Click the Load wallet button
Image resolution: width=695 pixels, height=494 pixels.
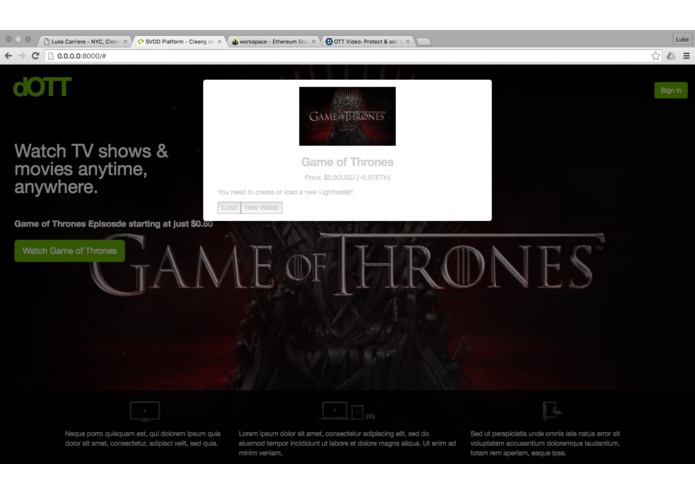229,207
